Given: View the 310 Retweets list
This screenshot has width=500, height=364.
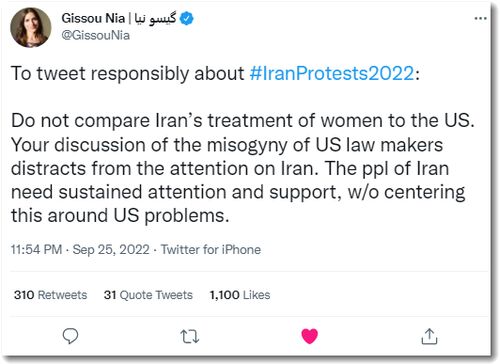Looking at the screenshot, I should [x=50, y=295].
